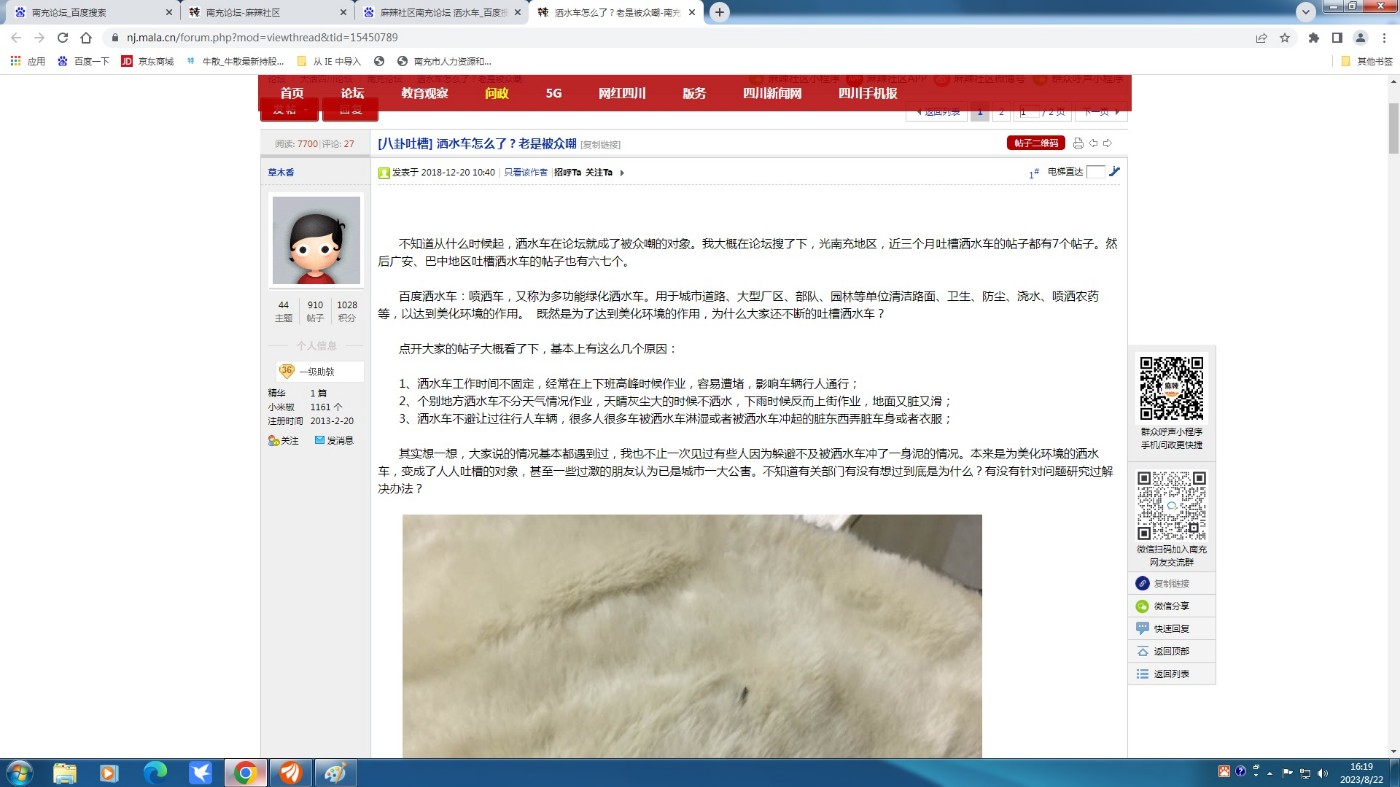The height and width of the screenshot is (787, 1400).
Task: Click the 只看该作者 link
Action: (525, 172)
